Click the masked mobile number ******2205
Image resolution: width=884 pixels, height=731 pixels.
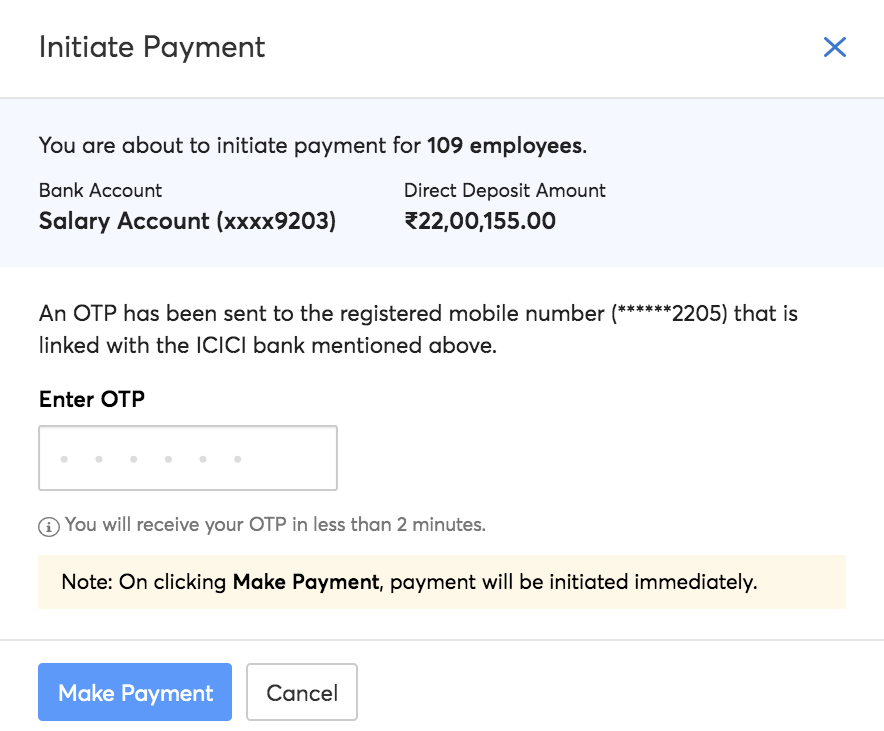tap(672, 314)
